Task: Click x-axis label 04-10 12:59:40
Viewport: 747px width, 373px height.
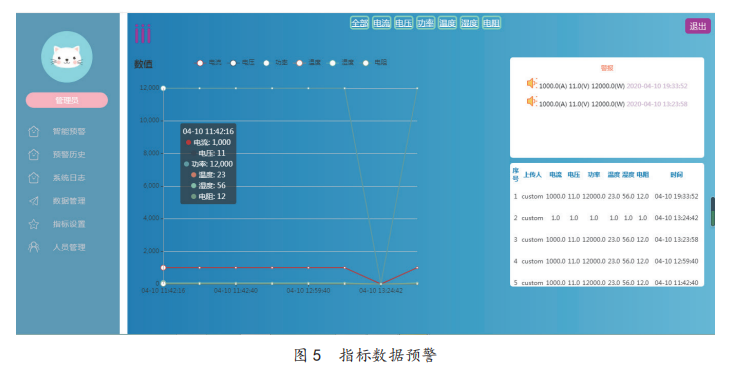Action: (308, 290)
